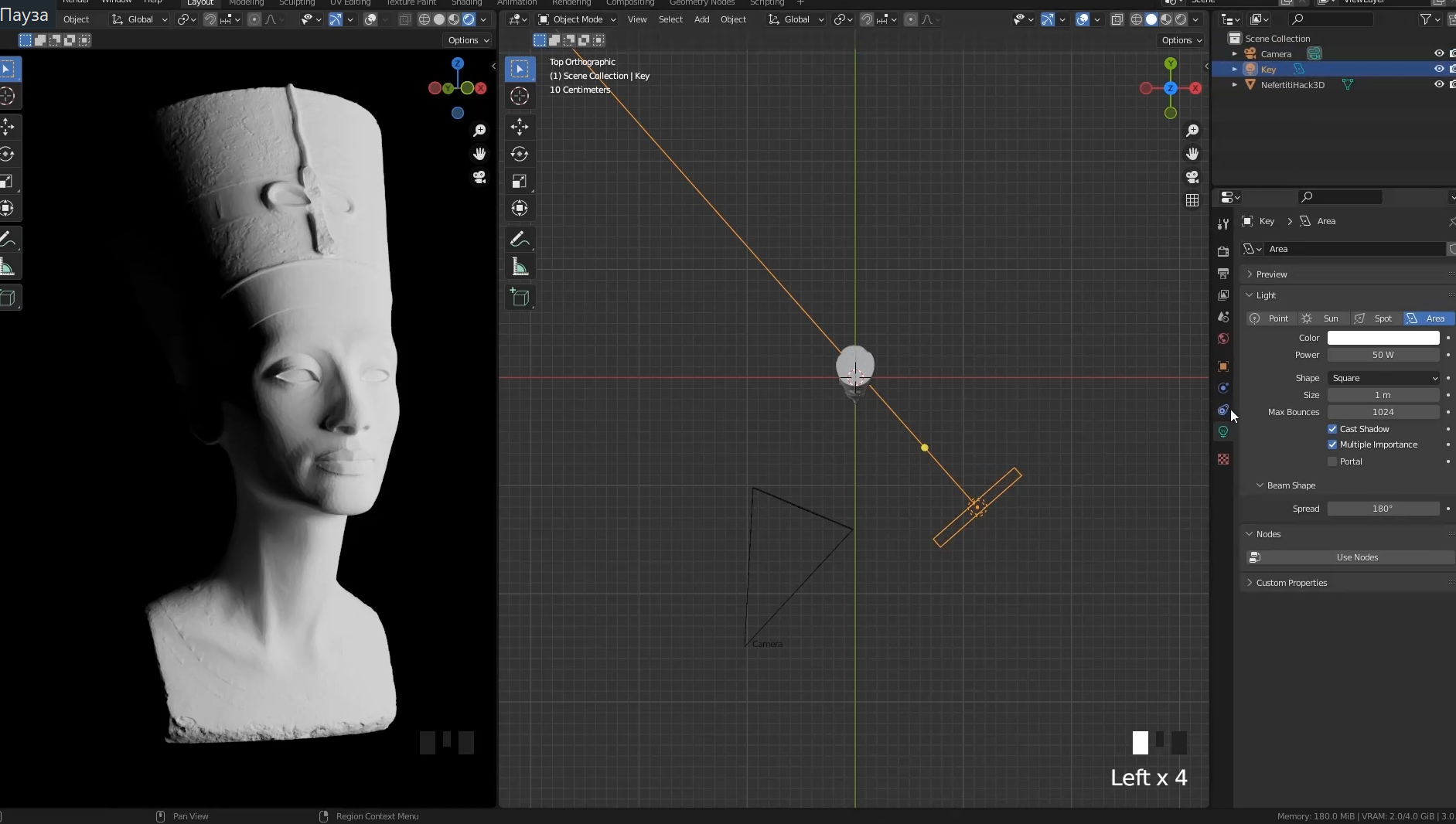Click the light Color swatch

click(x=1383, y=338)
